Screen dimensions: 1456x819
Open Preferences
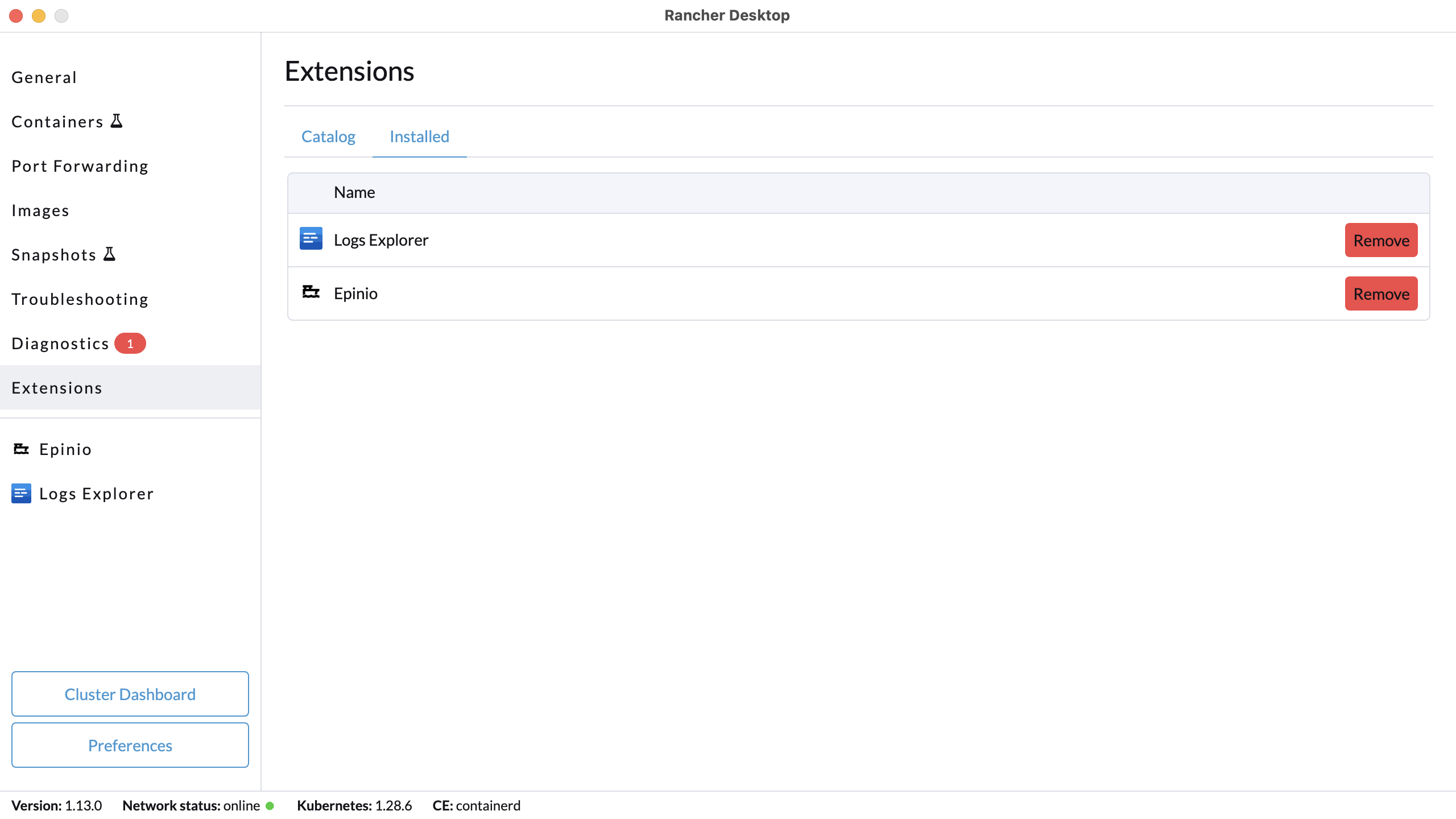coord(130,745)
